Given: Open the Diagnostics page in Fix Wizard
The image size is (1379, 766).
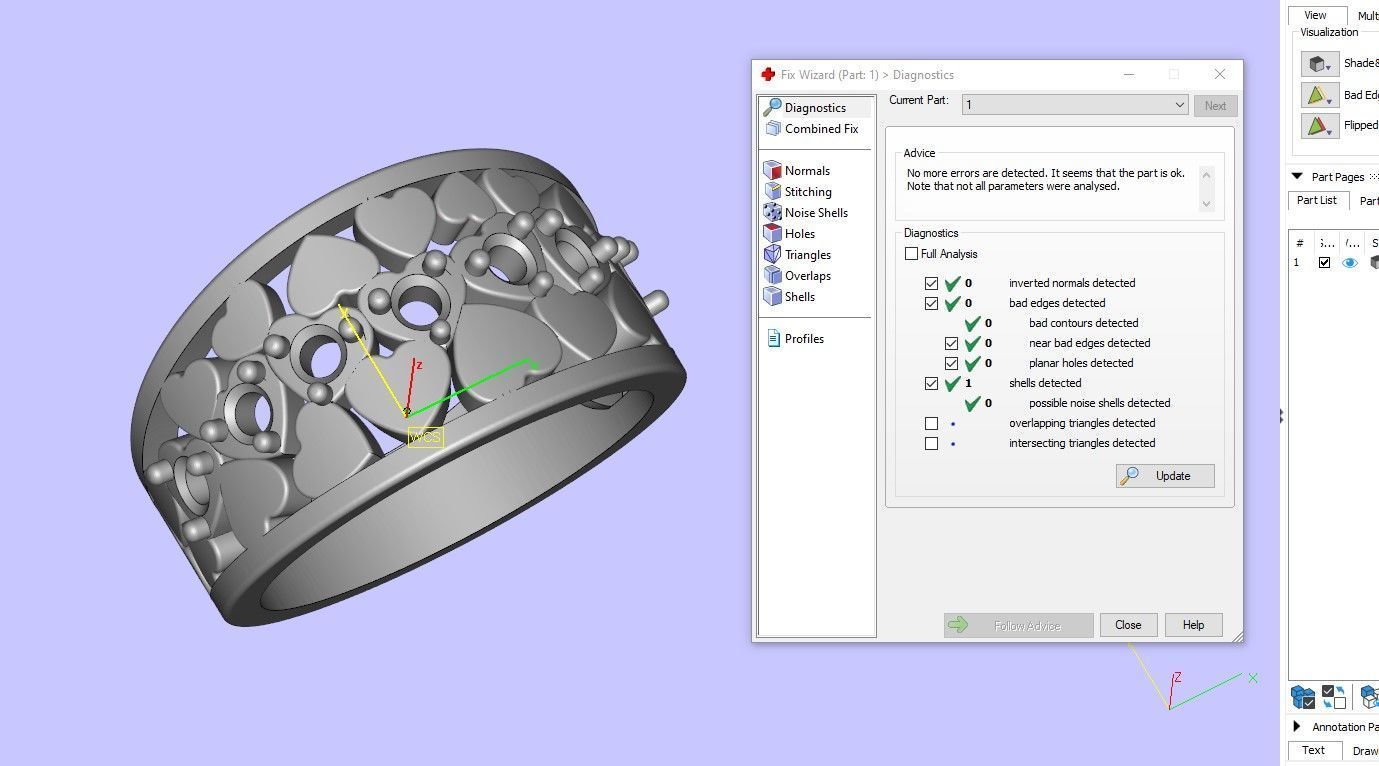Looking at the screenshot, I should [x=815, y=107].
